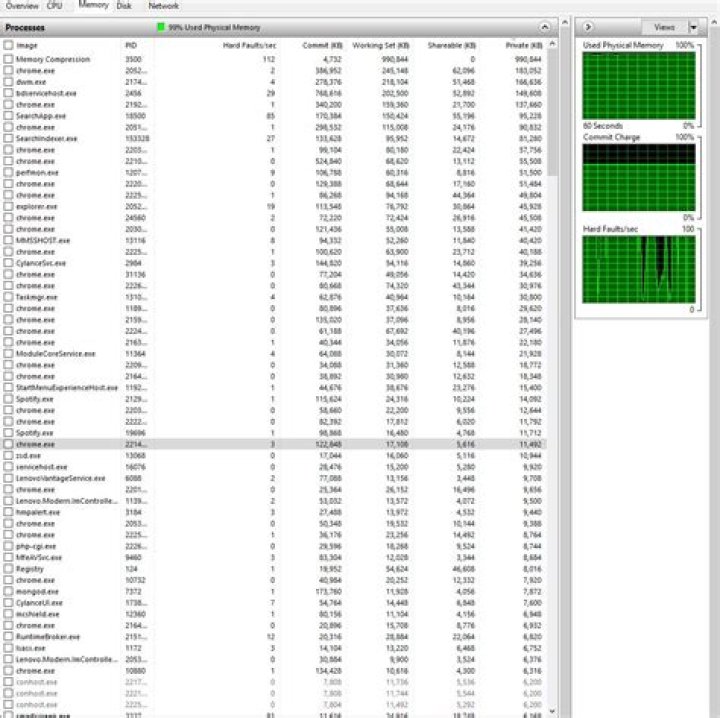Select the Memory tab
Viewport: 720px width, 718px height.
coord(93,5)
